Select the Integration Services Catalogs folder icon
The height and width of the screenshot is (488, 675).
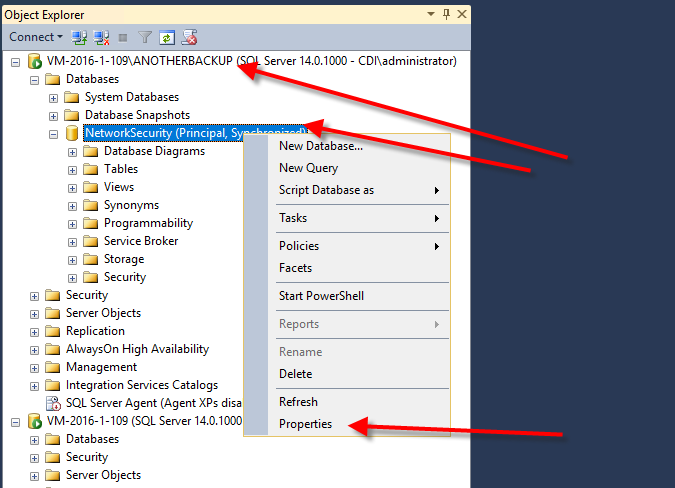pyautogui.click(x=53, y=385)
